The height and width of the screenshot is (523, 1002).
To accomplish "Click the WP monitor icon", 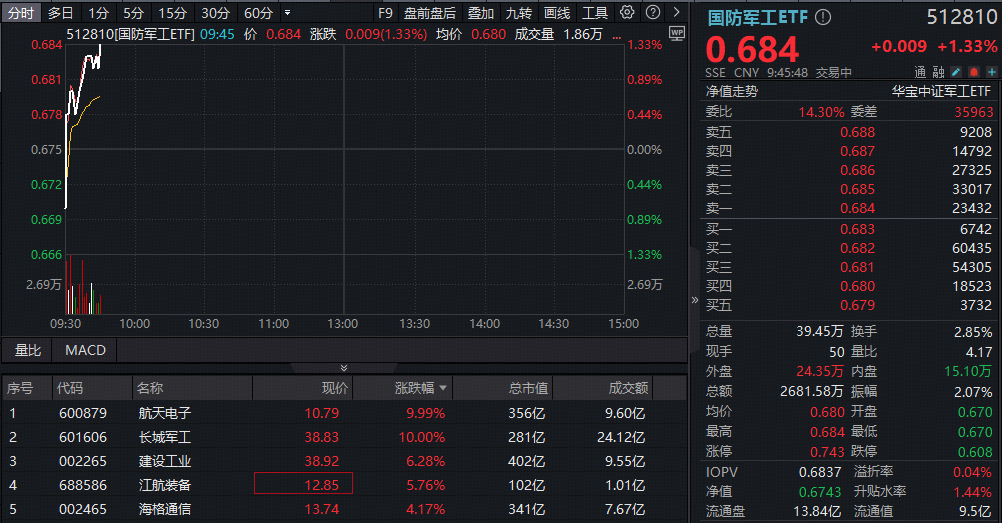I will pyautogui.click(x=676, y=34).
